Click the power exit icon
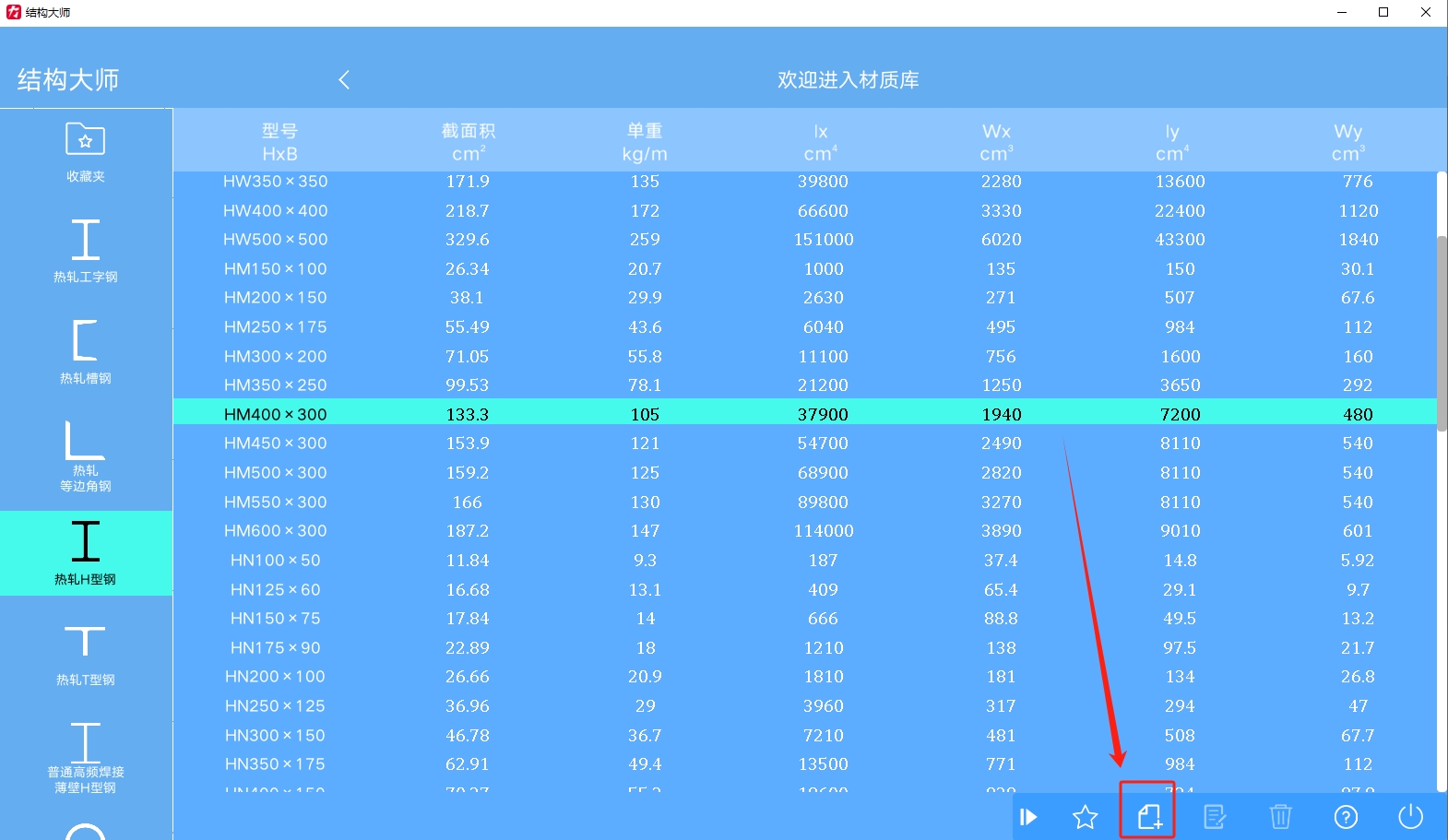1448x840 pixels. [x=1410, y=817]
